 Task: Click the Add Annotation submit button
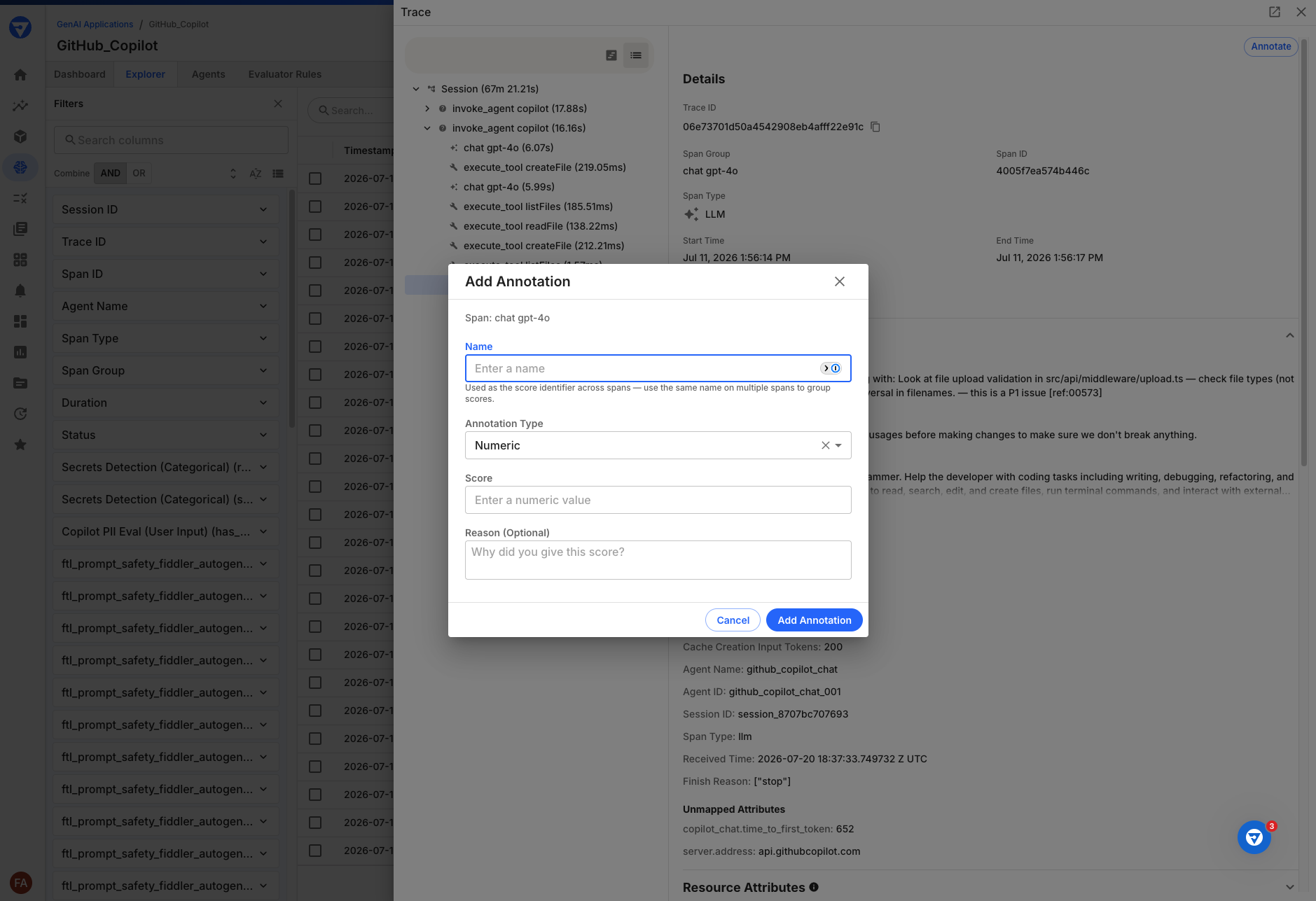[x=815, y=620]
